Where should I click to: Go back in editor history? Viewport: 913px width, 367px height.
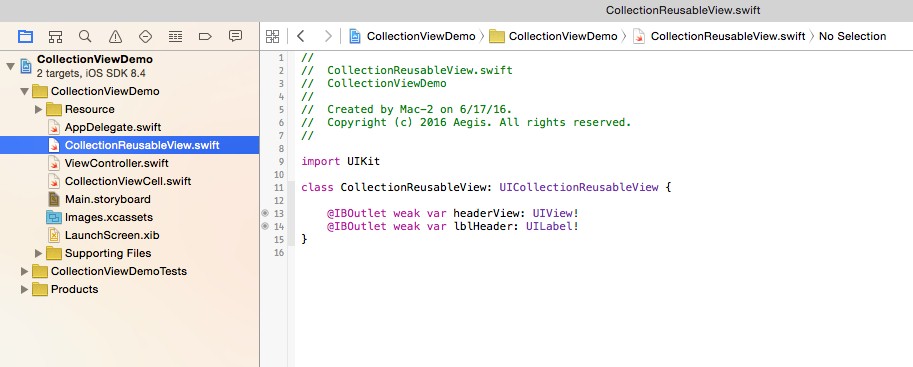coord(300,36)
